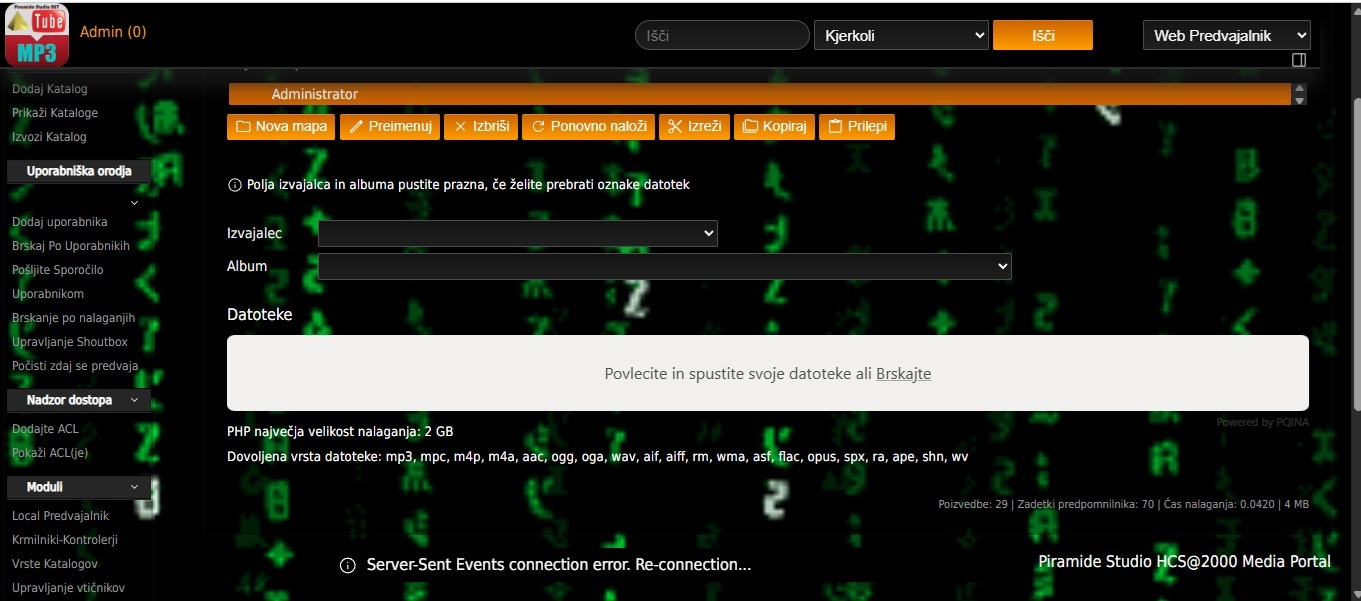Image resolution: width=1361 pixels, height=601 pixels.
Task: Open Izvozi Katalog in sidebar
Action: point(49,137)
